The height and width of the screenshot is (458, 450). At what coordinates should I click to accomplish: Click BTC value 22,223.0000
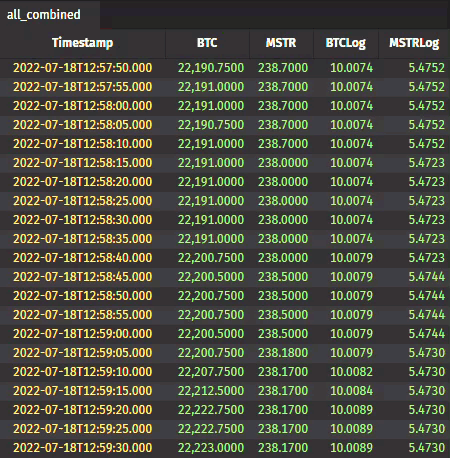tap(211, 448)
